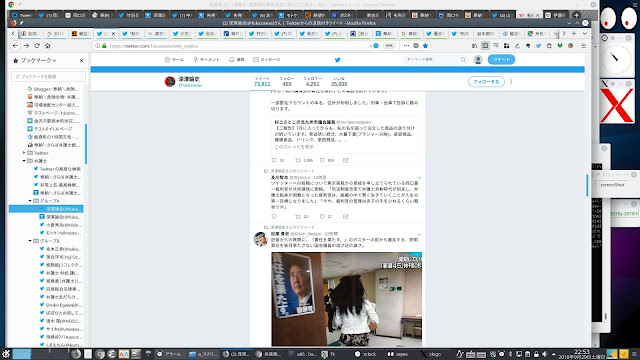
Task: Open the Twitter account avatar menu
Action: click(x=478, y=60)
